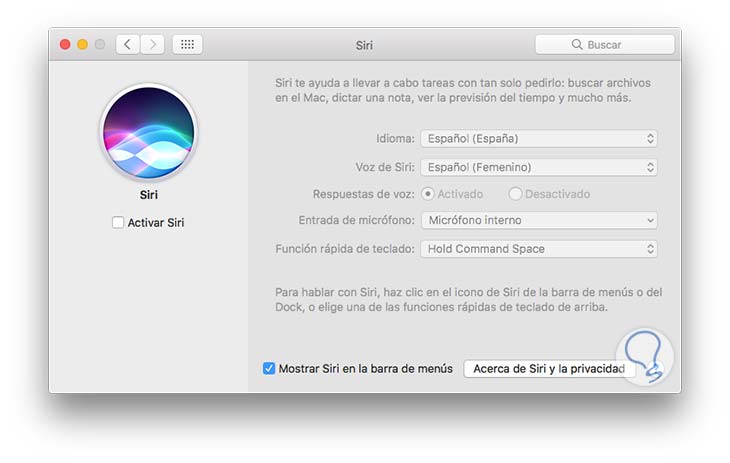Open the Idioma dropdown
The width and height of the screenshot is (730, 463).
click(x=539, y=138)
